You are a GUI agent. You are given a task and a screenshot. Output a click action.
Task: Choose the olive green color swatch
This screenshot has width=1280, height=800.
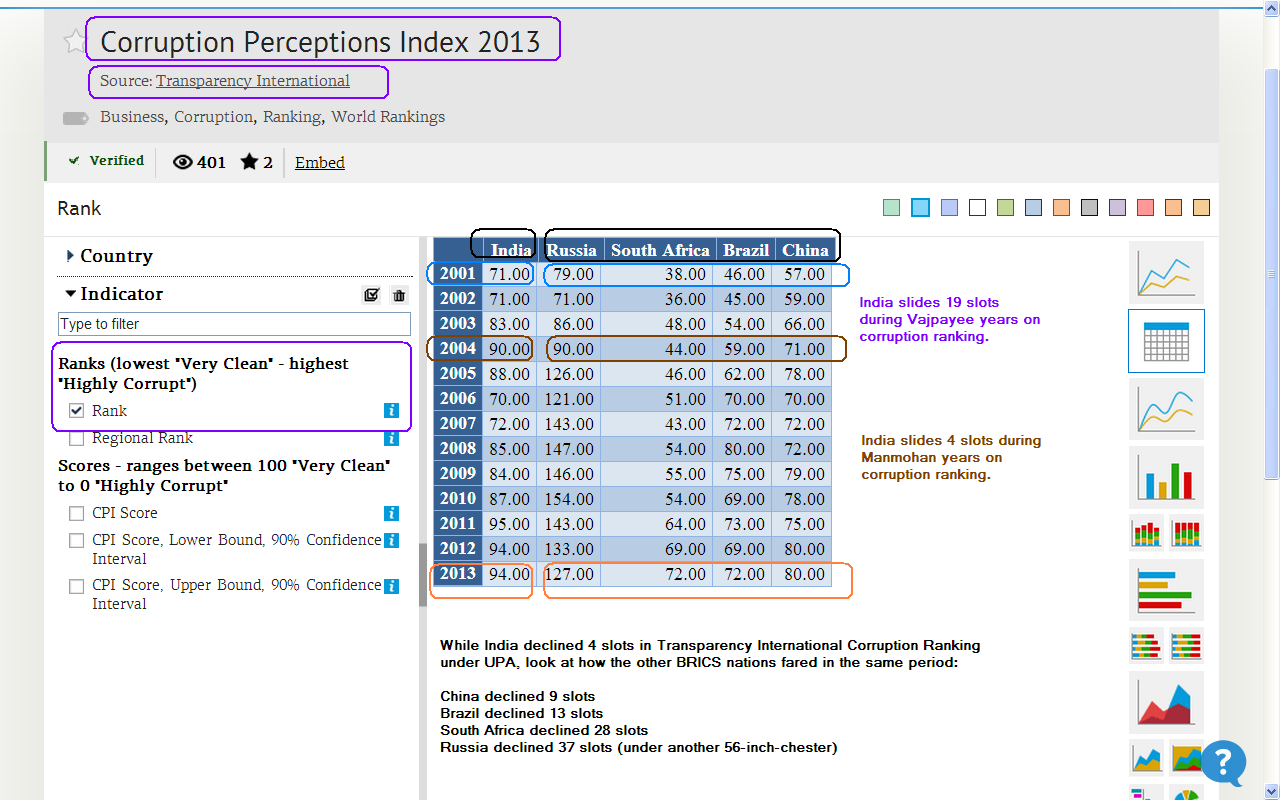(x=1006, y=208)
